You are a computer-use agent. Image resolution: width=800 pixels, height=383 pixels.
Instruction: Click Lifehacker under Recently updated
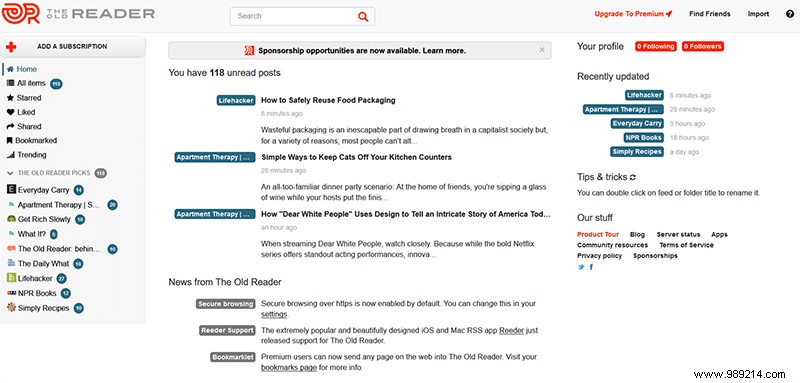[644, 95]
